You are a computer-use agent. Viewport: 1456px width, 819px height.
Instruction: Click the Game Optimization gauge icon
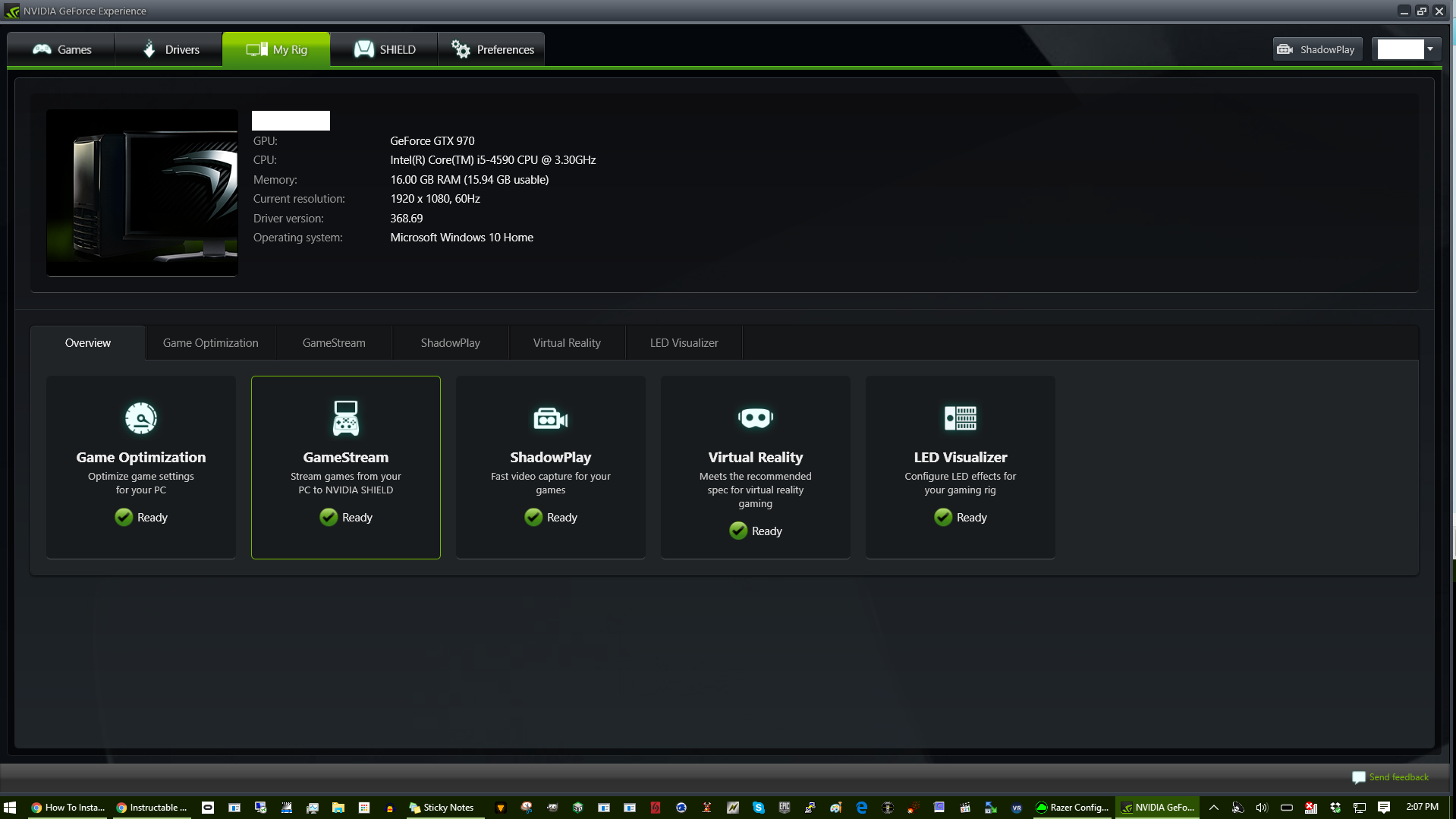coord(140,418)
